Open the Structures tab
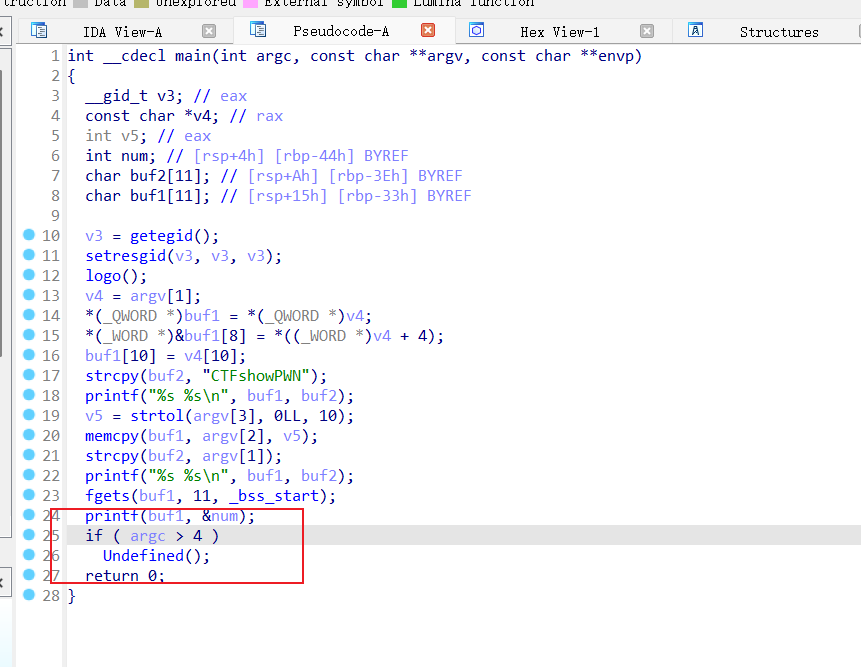Viewport: 861px width, 667px height. (779, 32)
